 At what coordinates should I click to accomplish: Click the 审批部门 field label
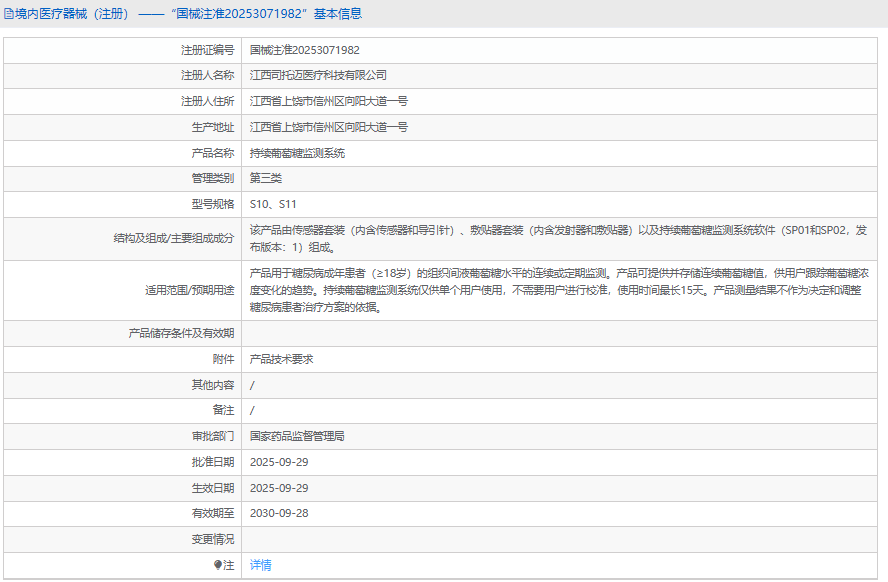coord(213,436)
